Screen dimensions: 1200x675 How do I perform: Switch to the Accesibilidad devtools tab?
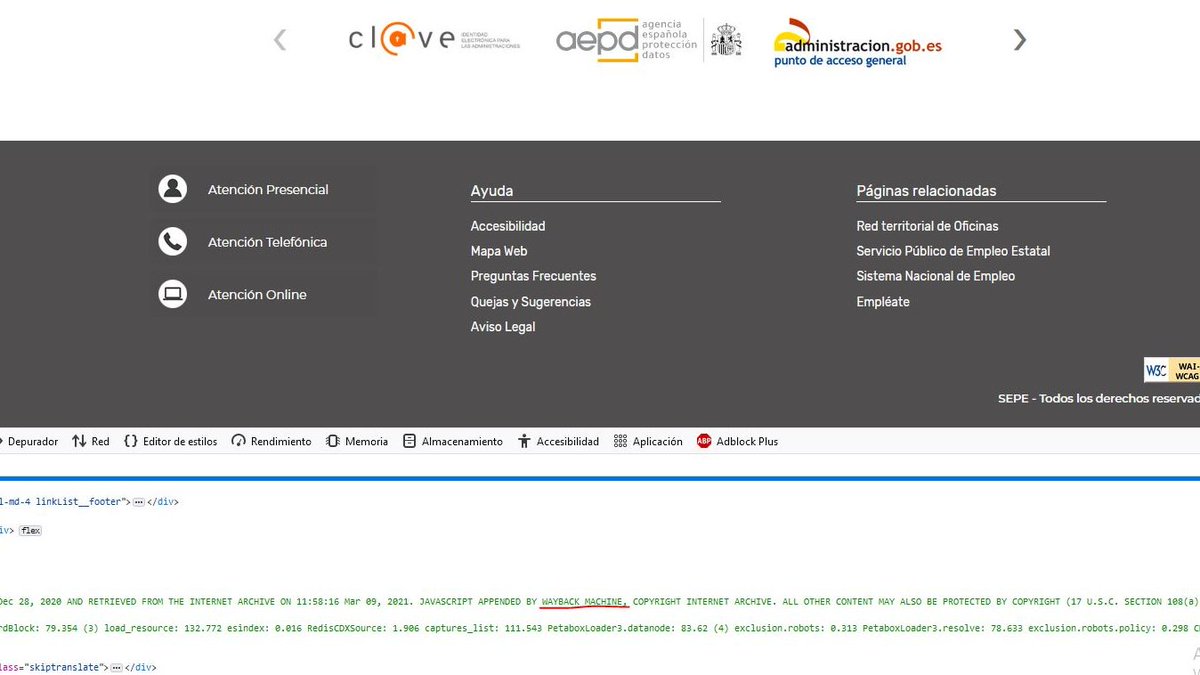click(558, 441)
